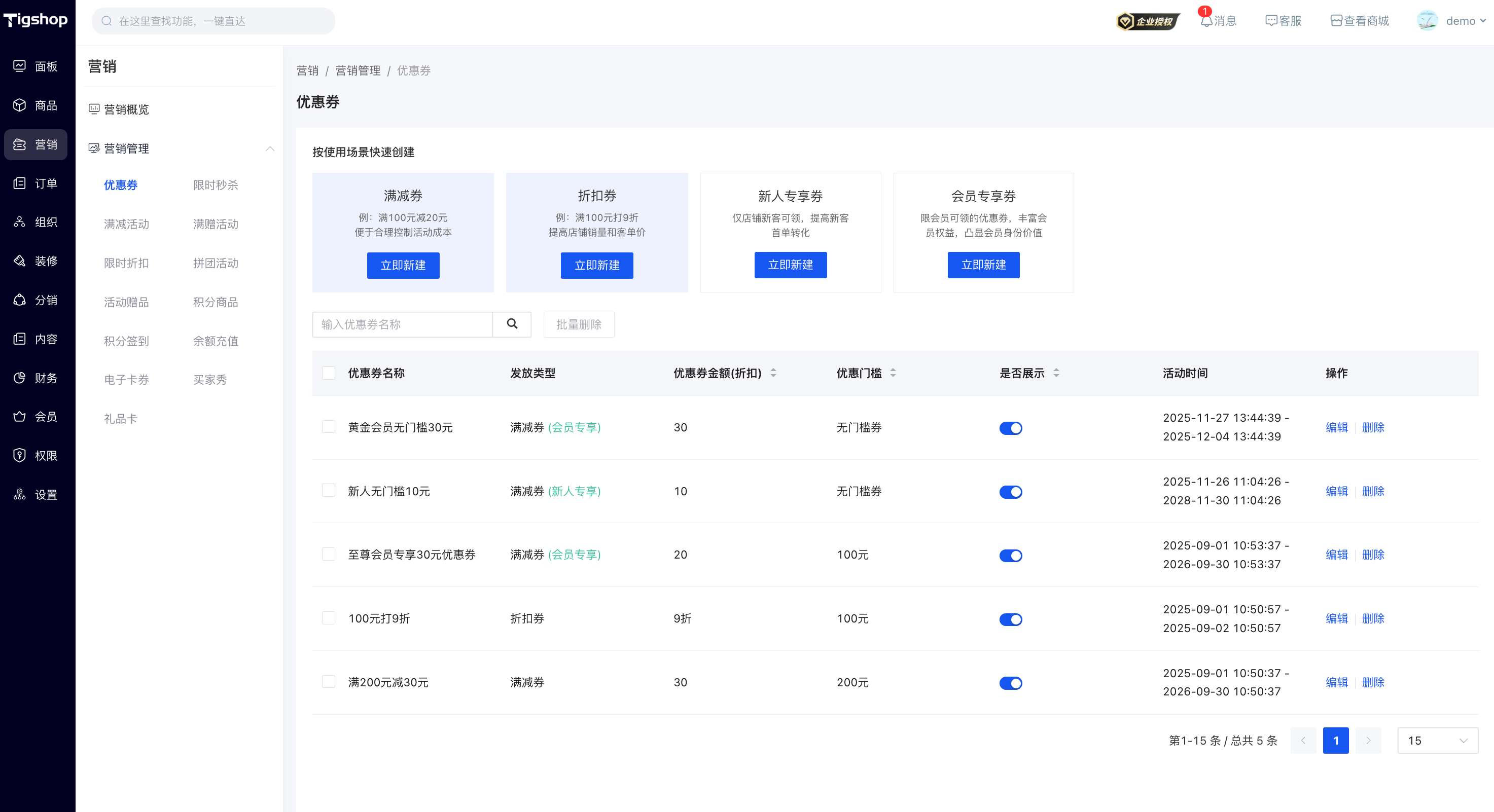Screen dimensions: 1494x812
Task: Select the 限时秒杀 menu item
Action: [x=215, y=185]
